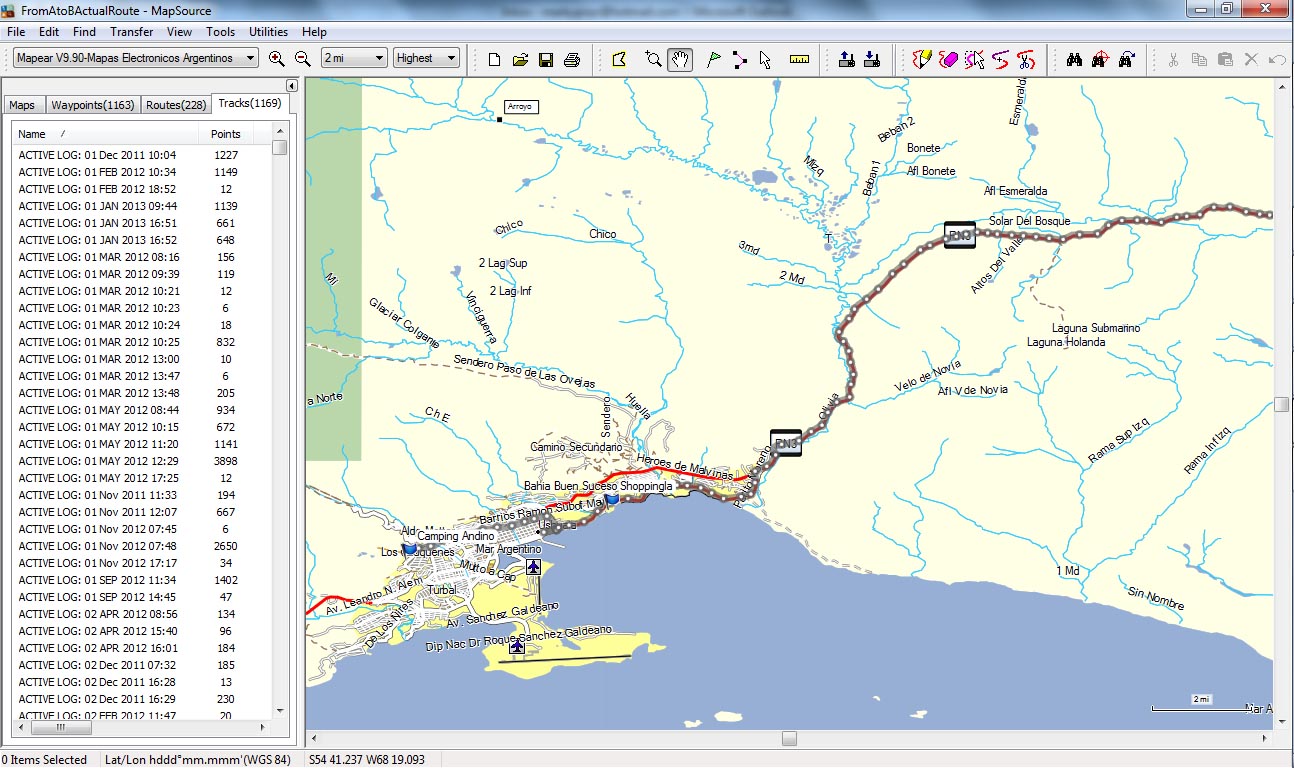
Task: Open the 2 mi zoom scale dropdown
Action: pos(354,58)
